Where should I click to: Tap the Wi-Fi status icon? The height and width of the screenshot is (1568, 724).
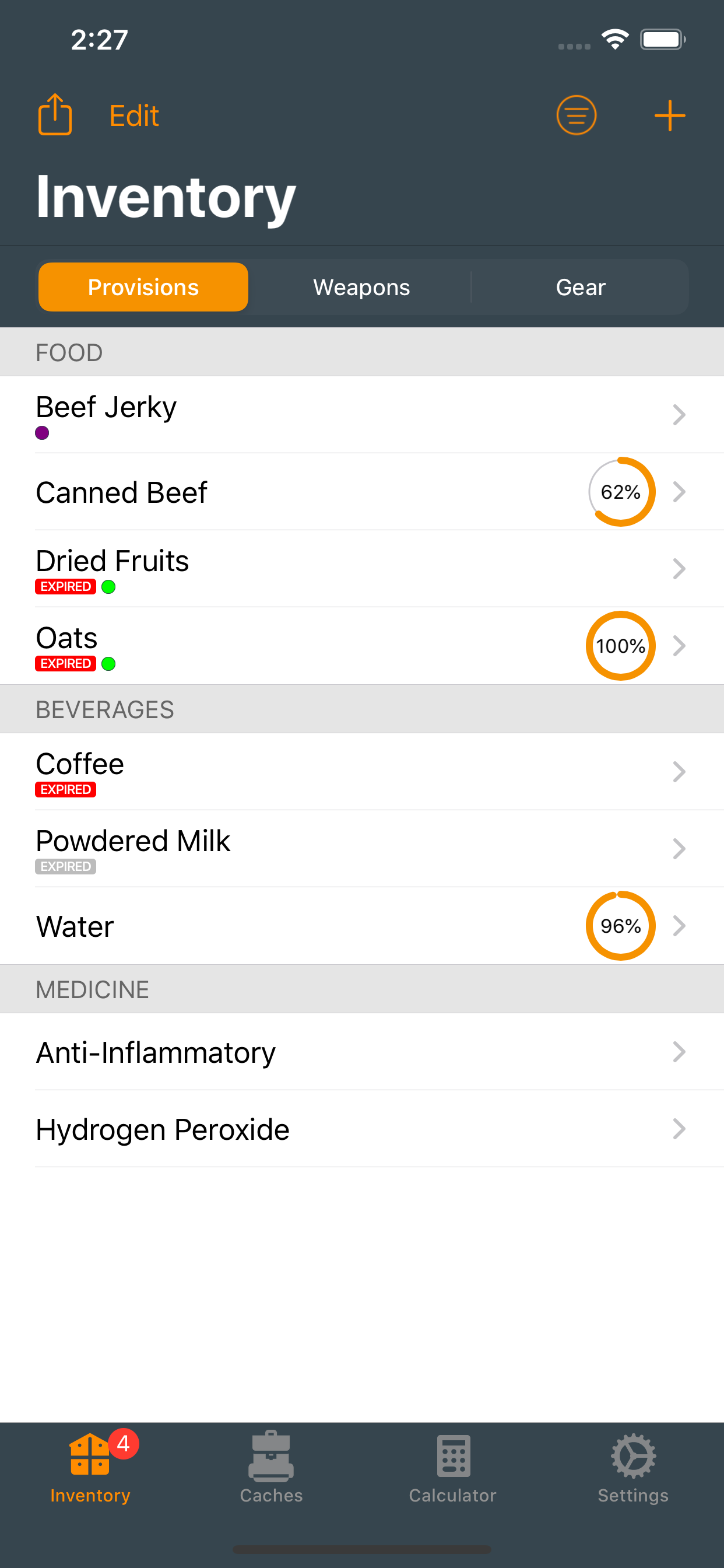[614, 40]
